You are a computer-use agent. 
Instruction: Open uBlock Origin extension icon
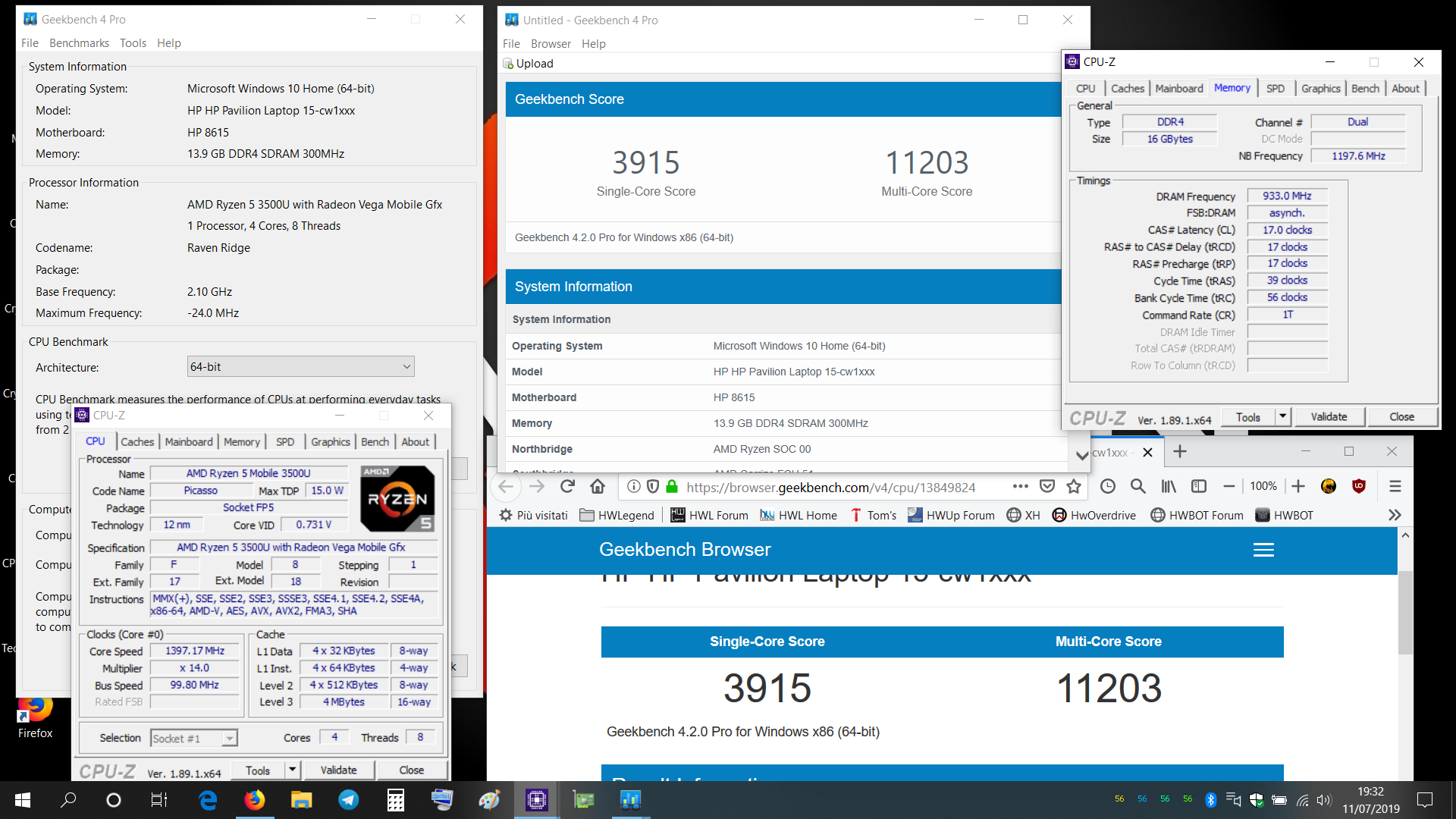tap(1359, 487)
